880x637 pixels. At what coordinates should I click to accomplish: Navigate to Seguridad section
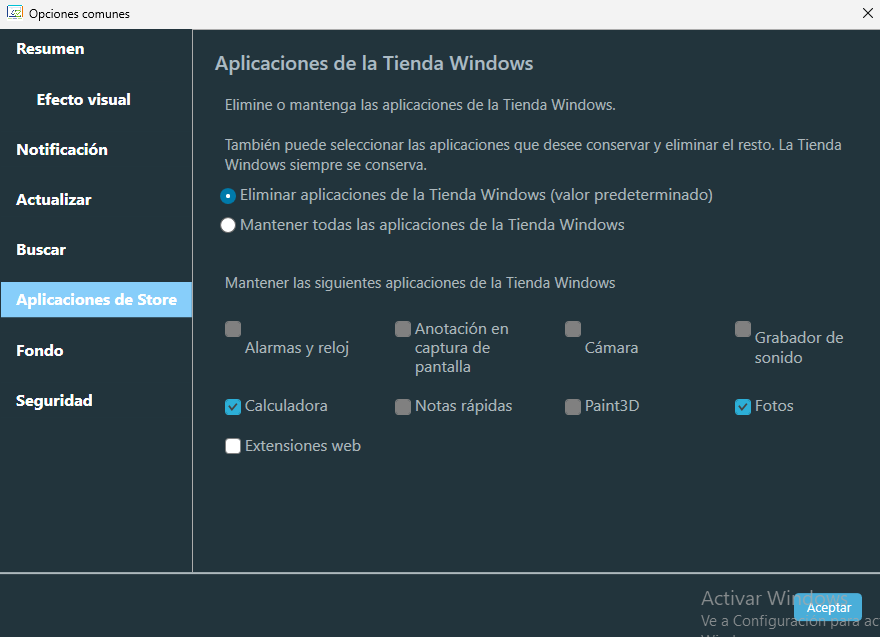coord(54,401)
